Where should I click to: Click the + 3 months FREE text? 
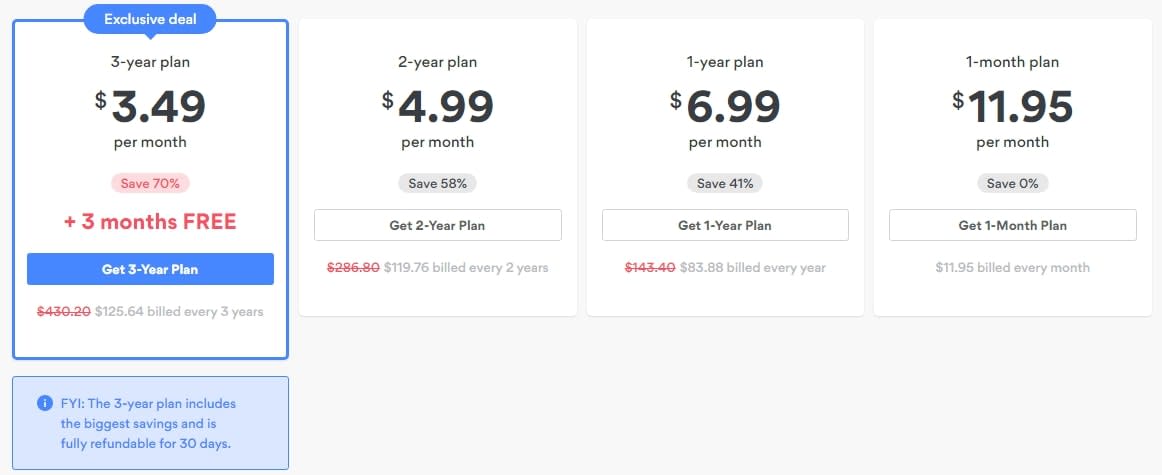click(150, 222)
